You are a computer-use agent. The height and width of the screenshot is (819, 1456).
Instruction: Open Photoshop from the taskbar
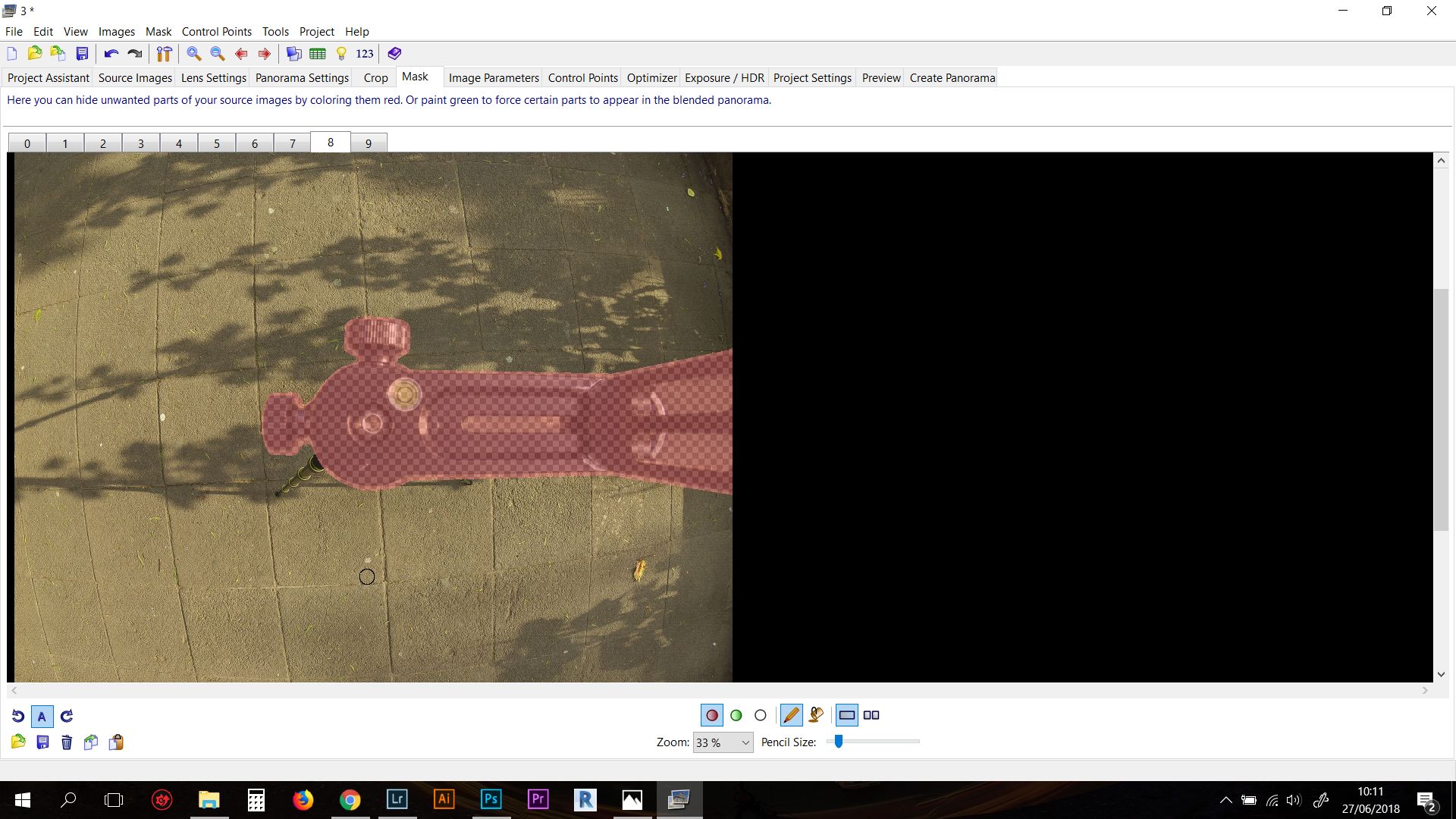(491, 799)
